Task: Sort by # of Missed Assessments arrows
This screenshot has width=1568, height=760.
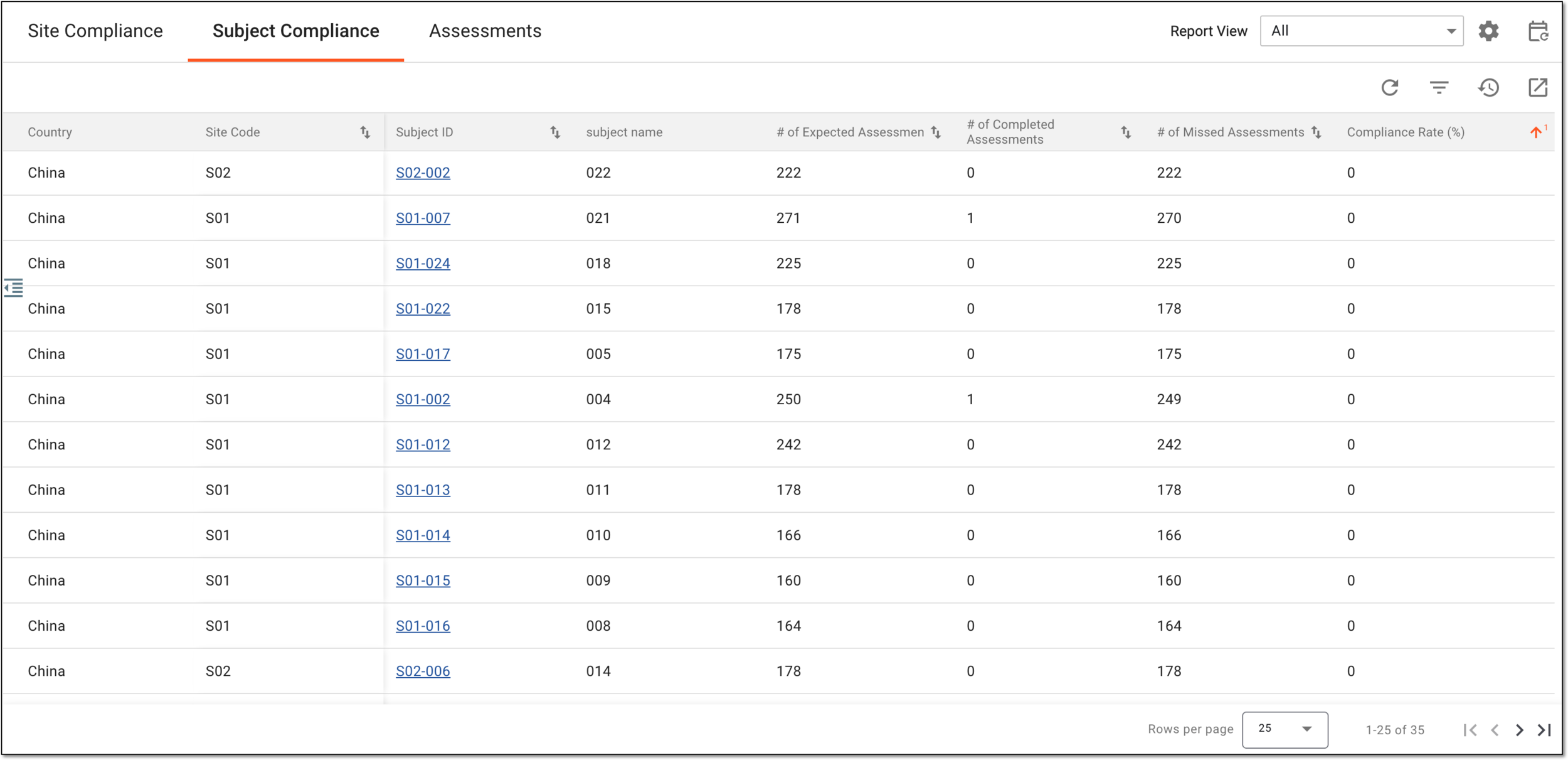Action: tap(1316, 132)
